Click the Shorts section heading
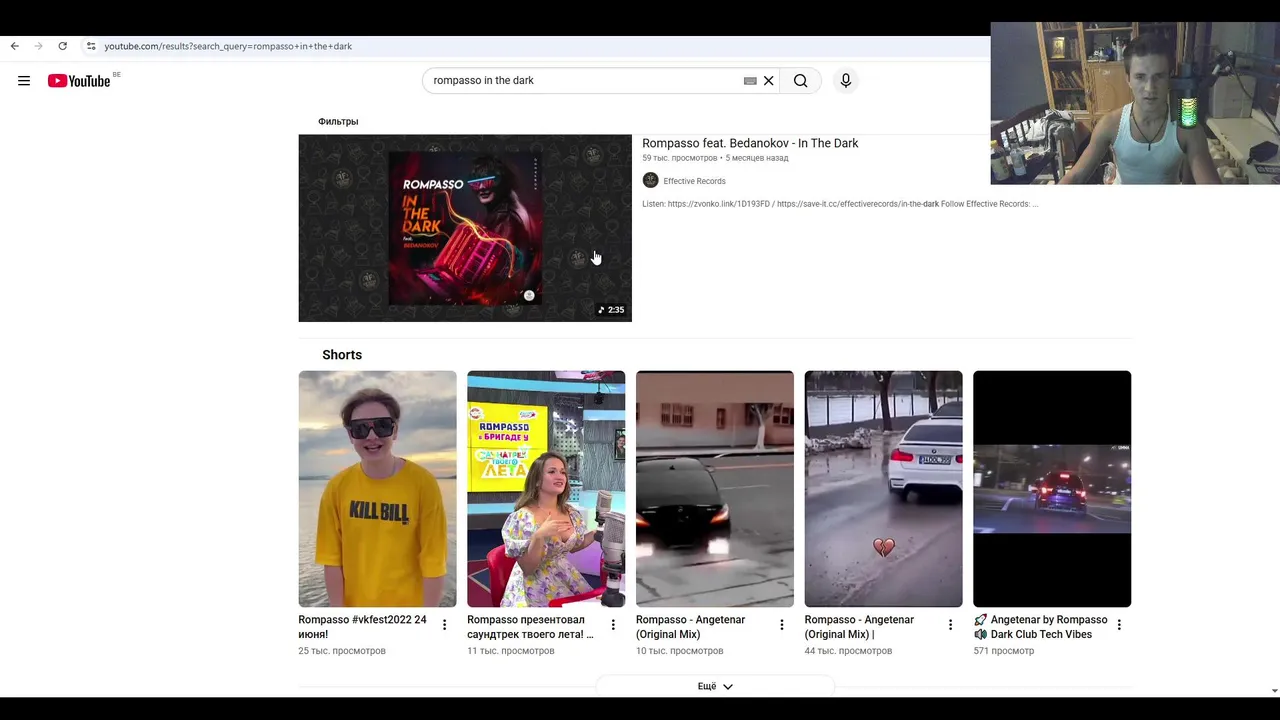Viewport: 1280px width, 720px height. pyautogui.click(x=342, y=355)
